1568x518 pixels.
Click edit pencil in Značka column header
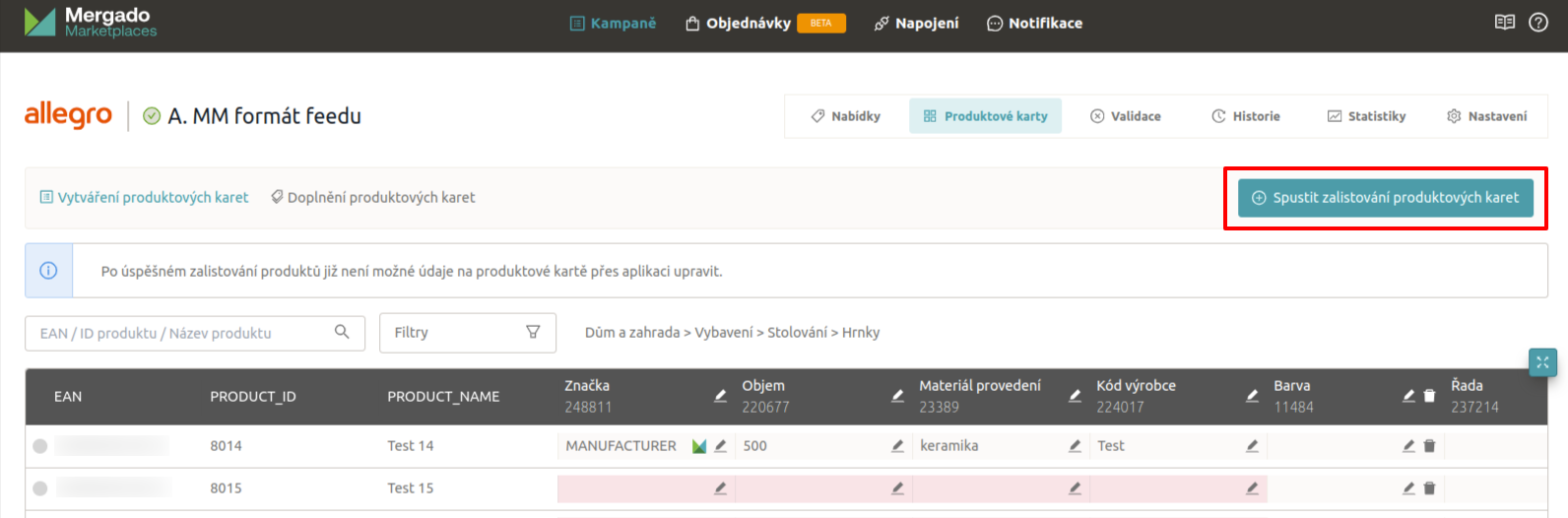click(x=720, y=396)
